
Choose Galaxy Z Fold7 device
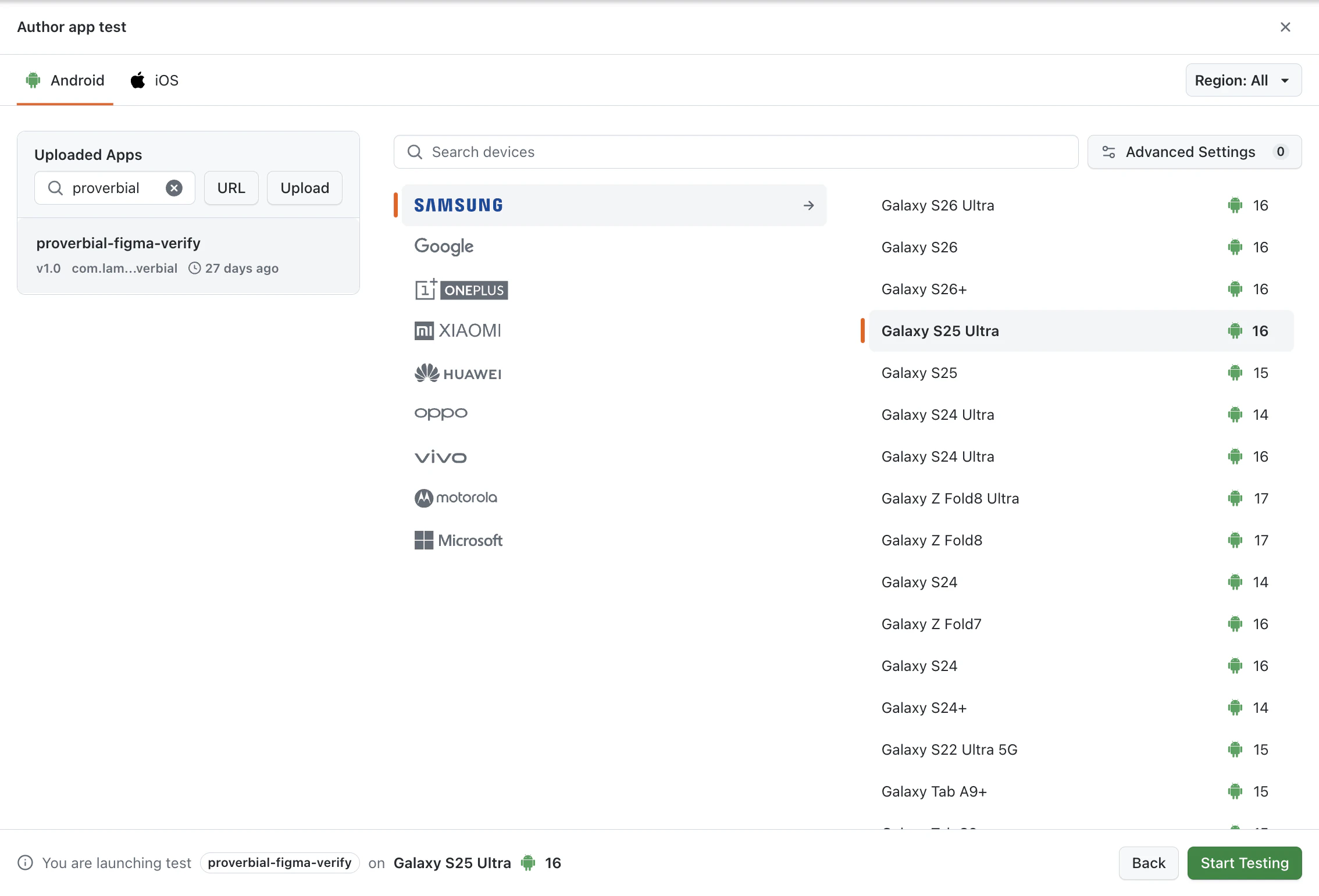tap(1081, 624)
